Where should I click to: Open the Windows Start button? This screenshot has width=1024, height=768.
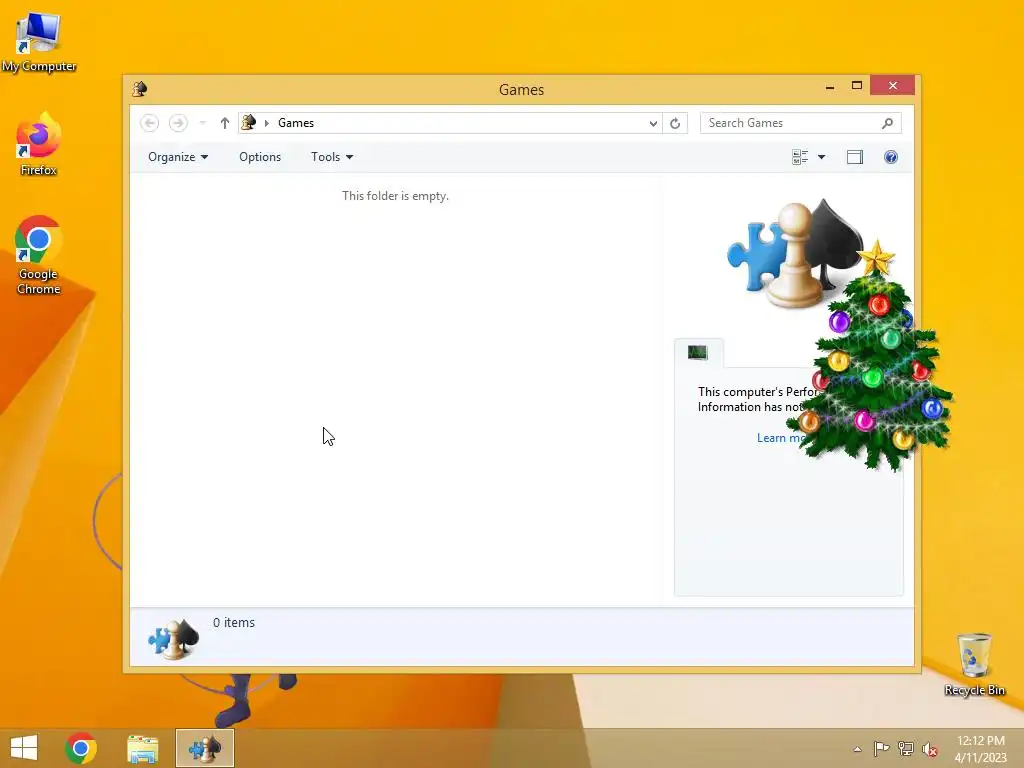[x=24, y=748]
